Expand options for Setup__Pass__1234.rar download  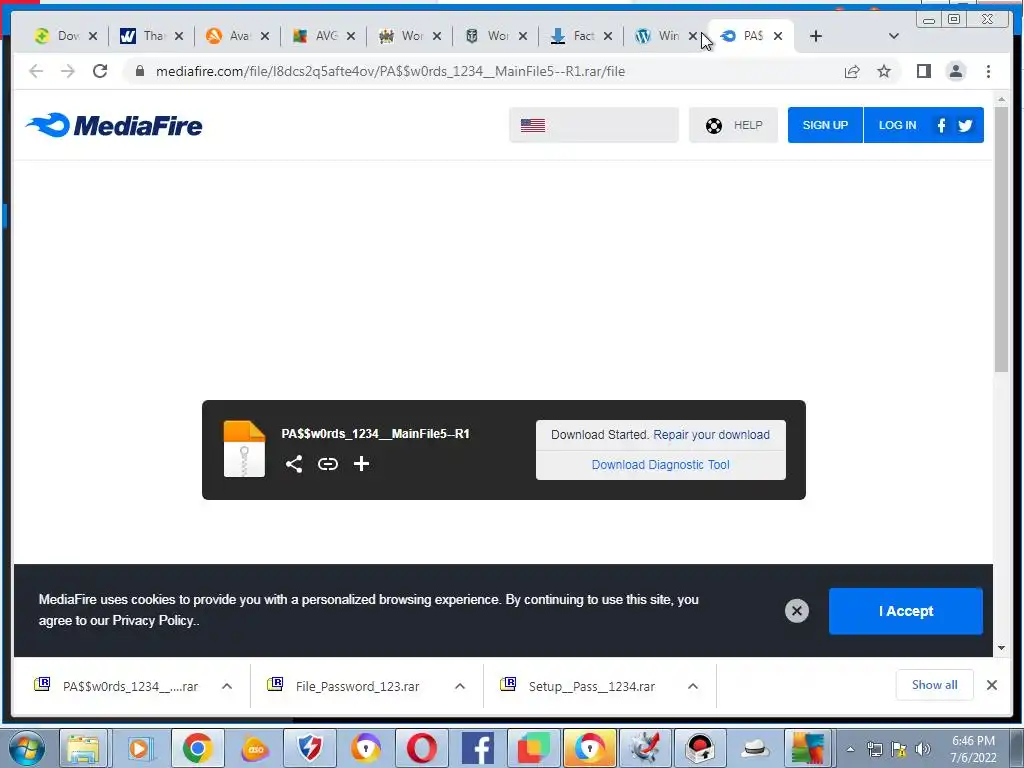693,686
